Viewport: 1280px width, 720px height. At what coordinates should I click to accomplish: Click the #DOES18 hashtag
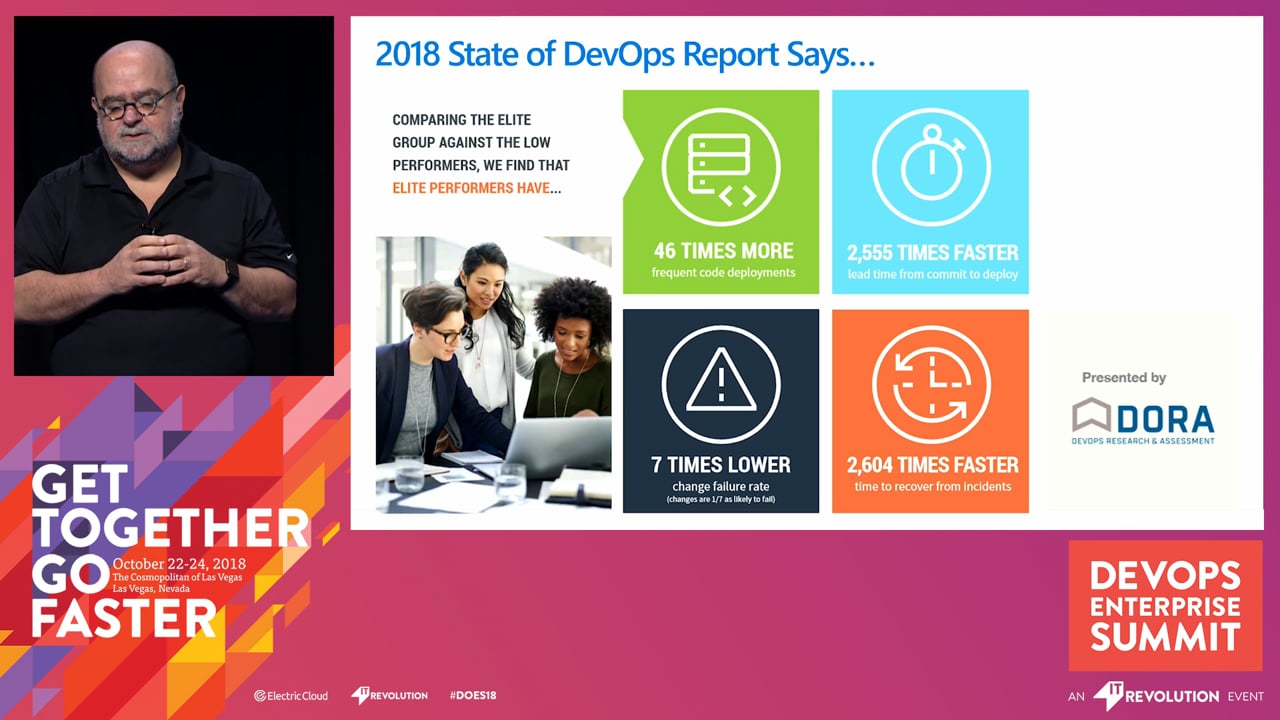pyautogui.click(x=473, y=695)
